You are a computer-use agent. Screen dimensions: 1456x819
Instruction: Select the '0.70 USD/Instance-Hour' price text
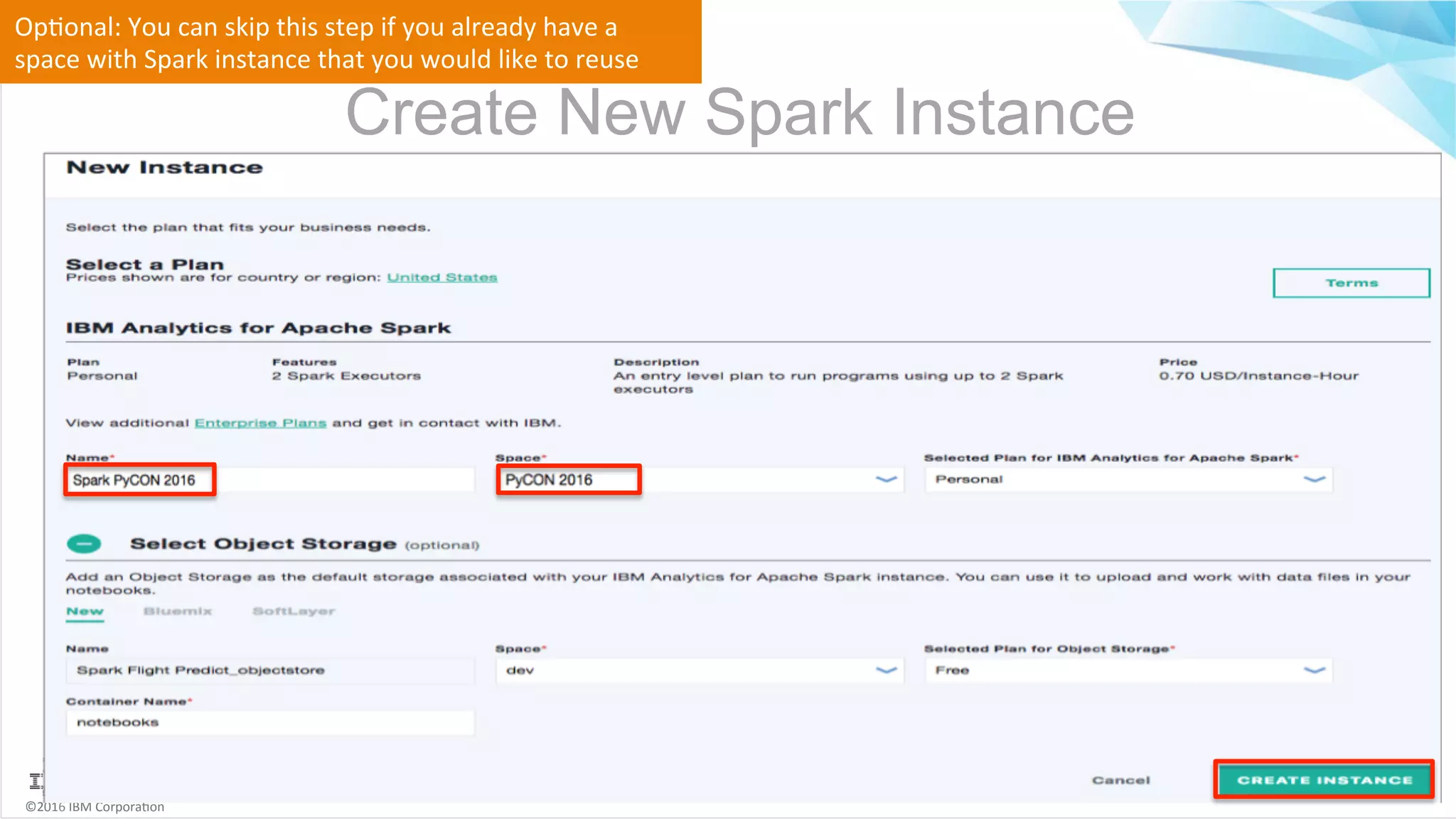(1258, 375)
